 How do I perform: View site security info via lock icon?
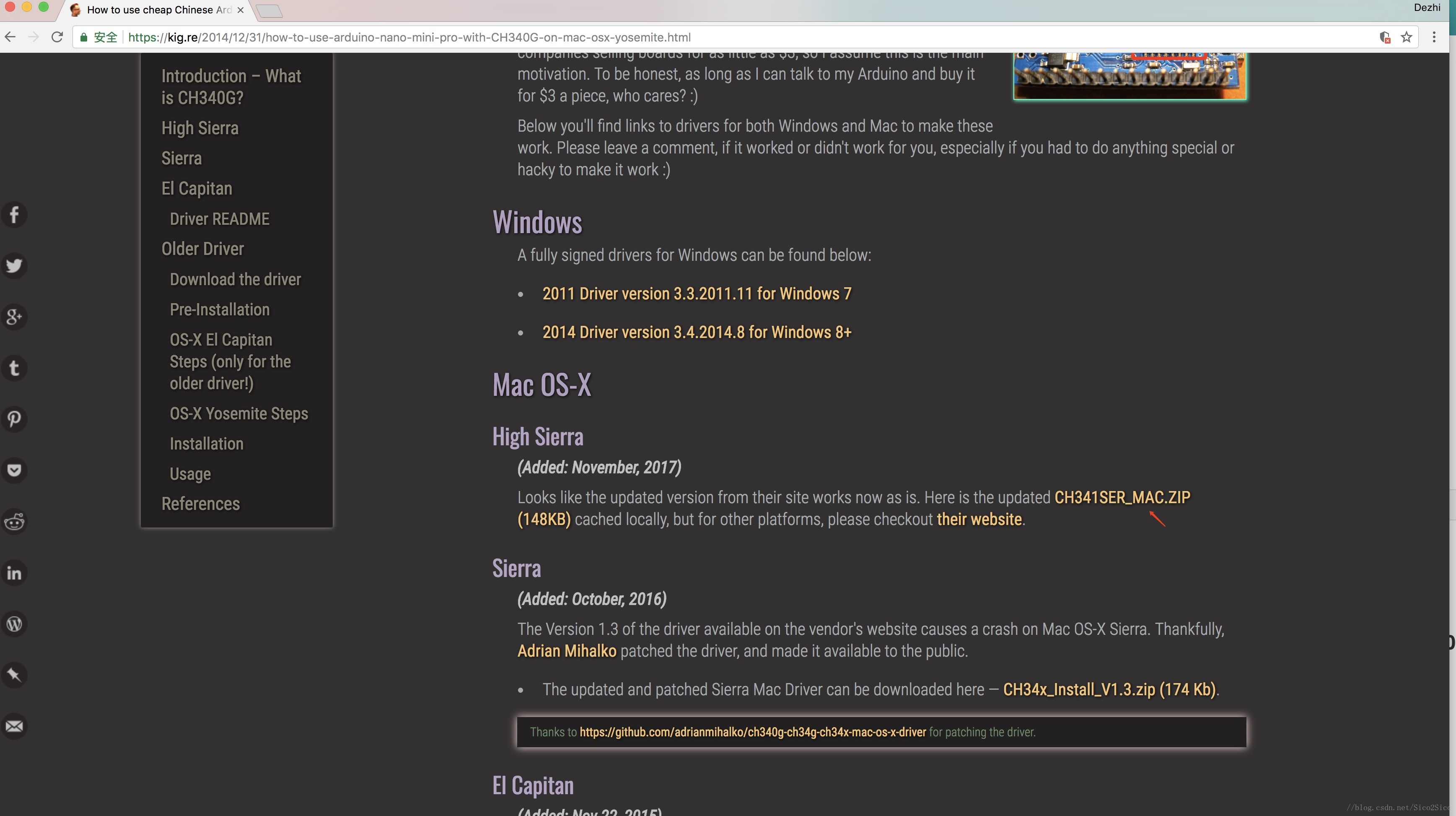[84, 37]
